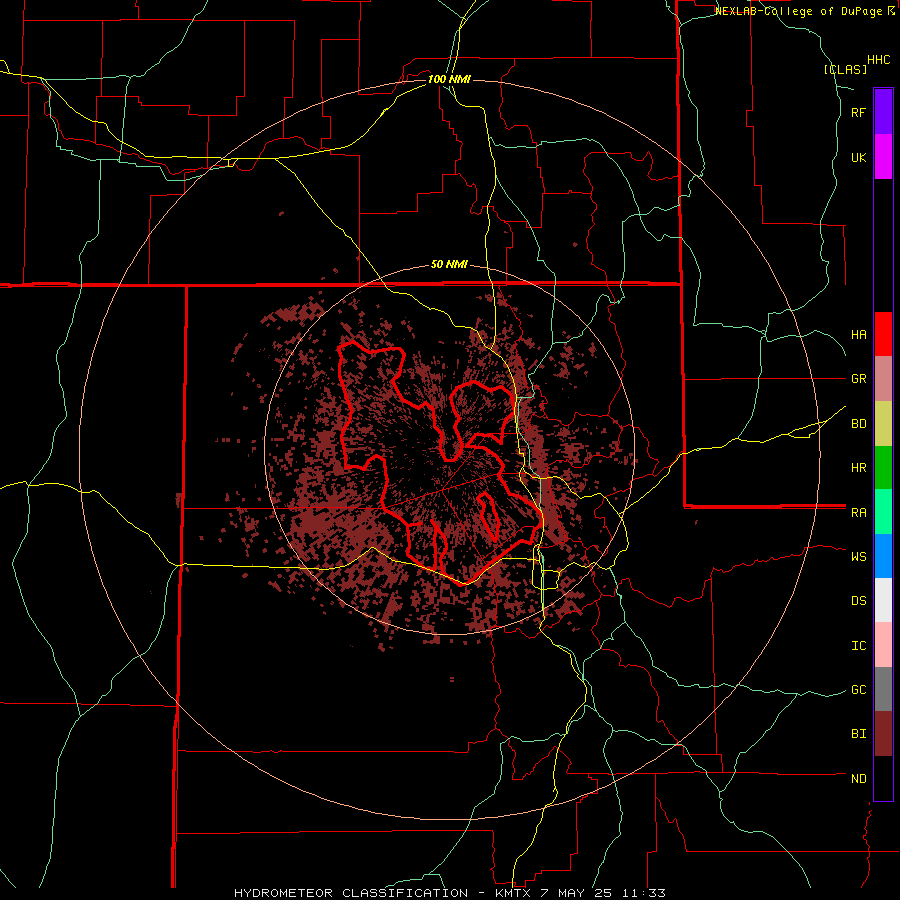Pick the WS blue legend swatch
Screen dimensions: 900x900
[x=883, y=556]
